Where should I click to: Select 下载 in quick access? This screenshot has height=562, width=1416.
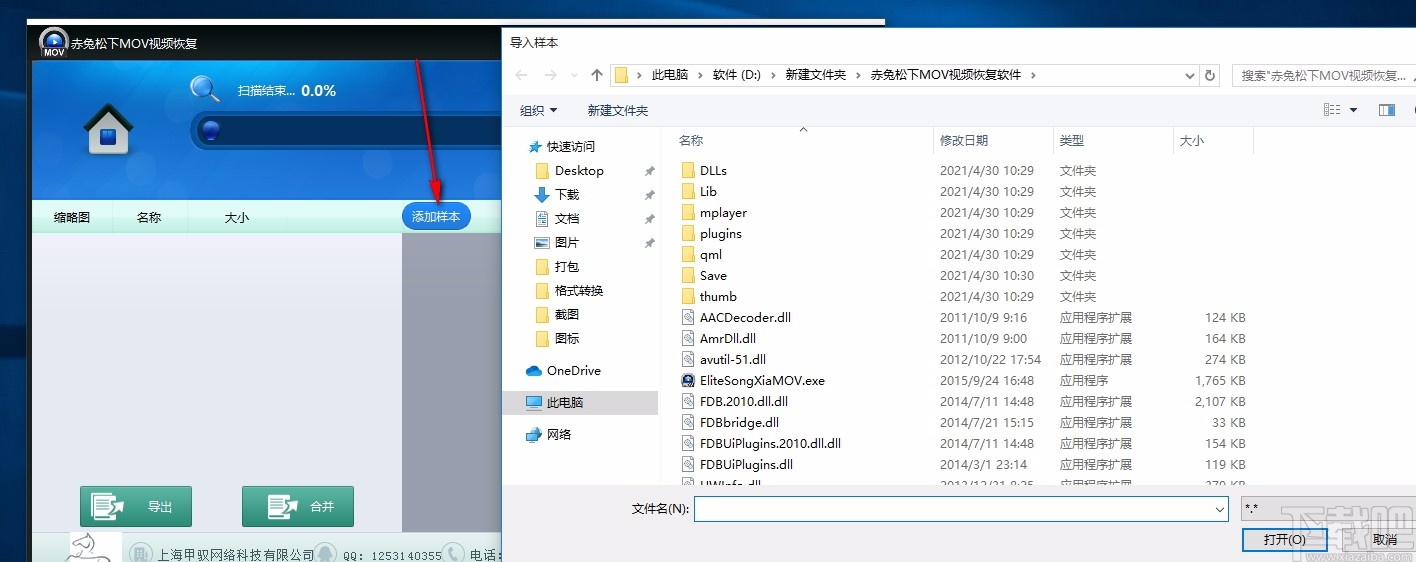click(567, 195)
